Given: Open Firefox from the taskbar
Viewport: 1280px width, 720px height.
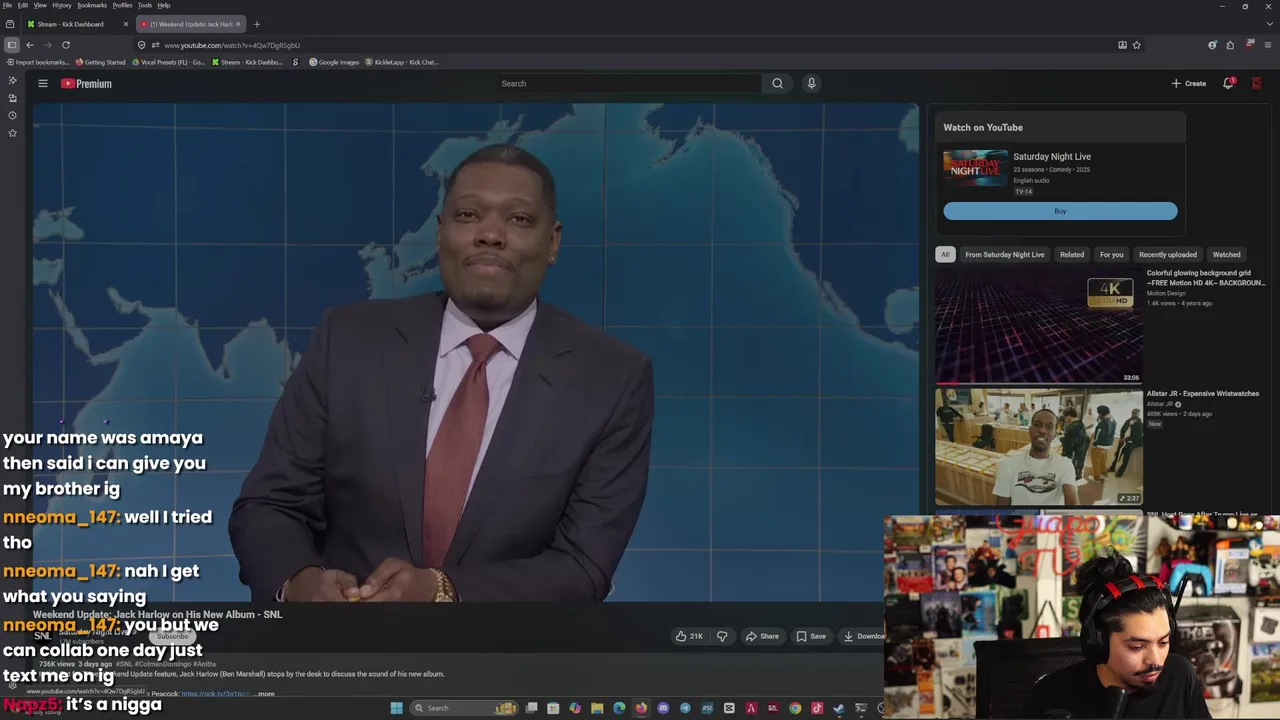Looking at the screenshot, I should pos(641,708).
